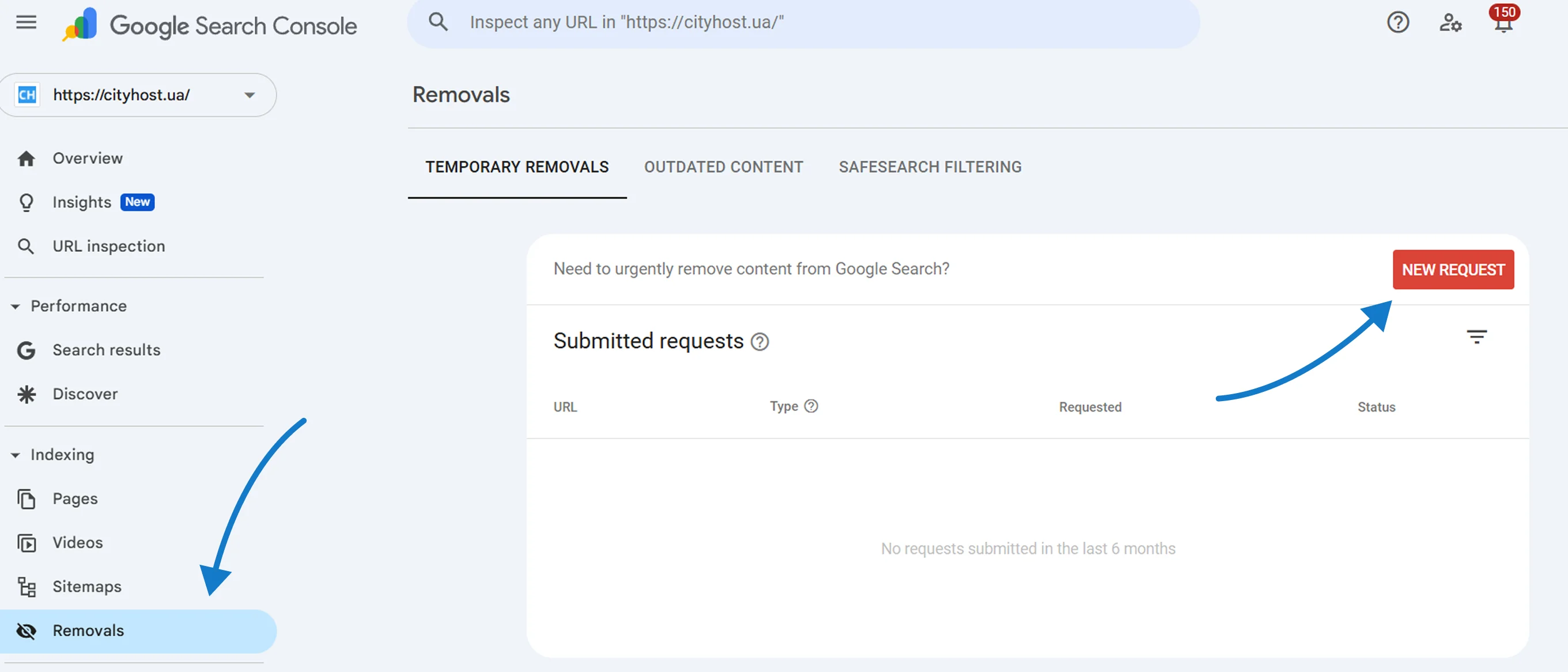Open the property selector dropdown for cityhost.ua
This screenshot has width=1568, height=672.
[249, 95]
